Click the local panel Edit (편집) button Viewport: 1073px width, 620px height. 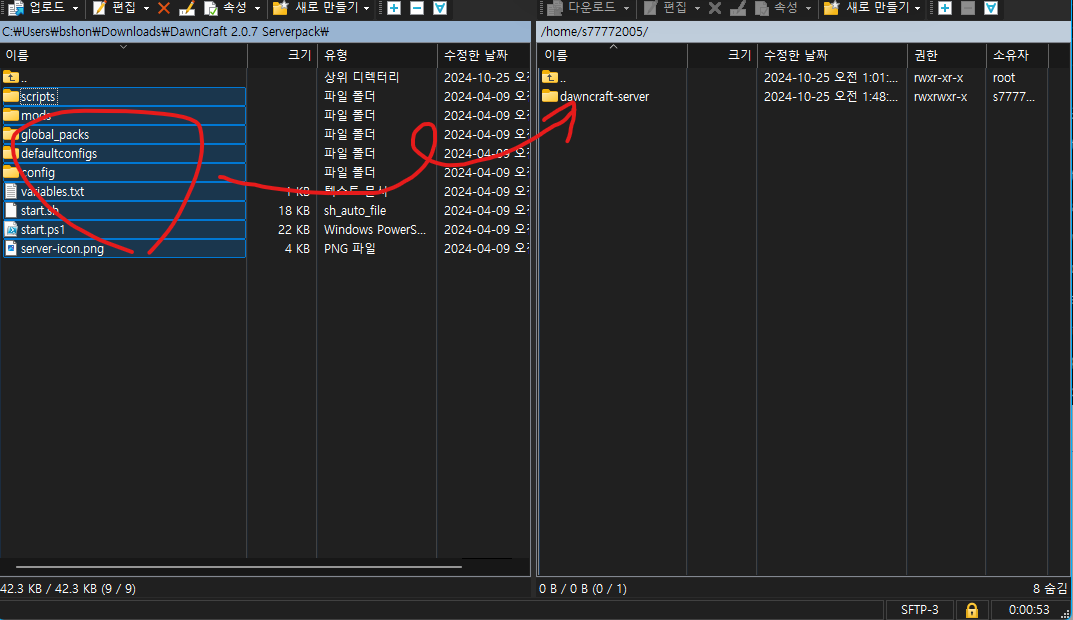click(x=115, y=8)
